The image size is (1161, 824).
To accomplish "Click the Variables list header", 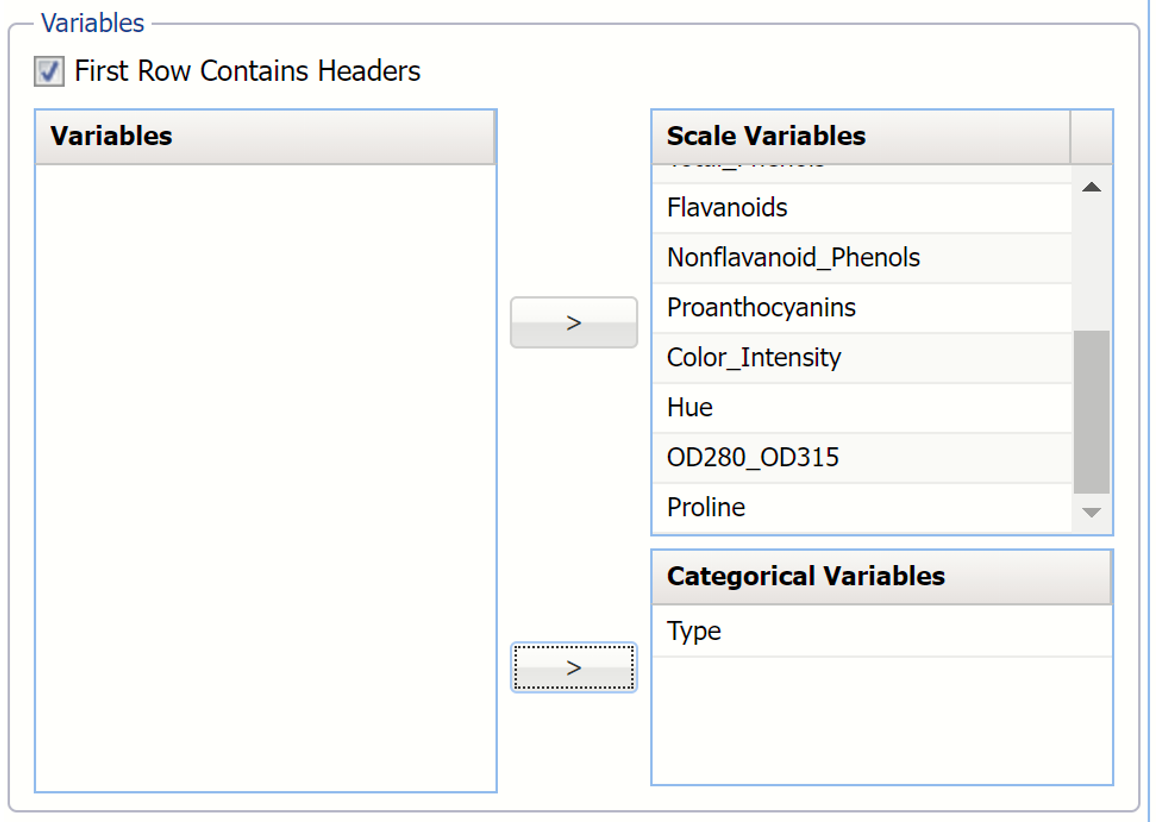I will (x=265, y=136).
